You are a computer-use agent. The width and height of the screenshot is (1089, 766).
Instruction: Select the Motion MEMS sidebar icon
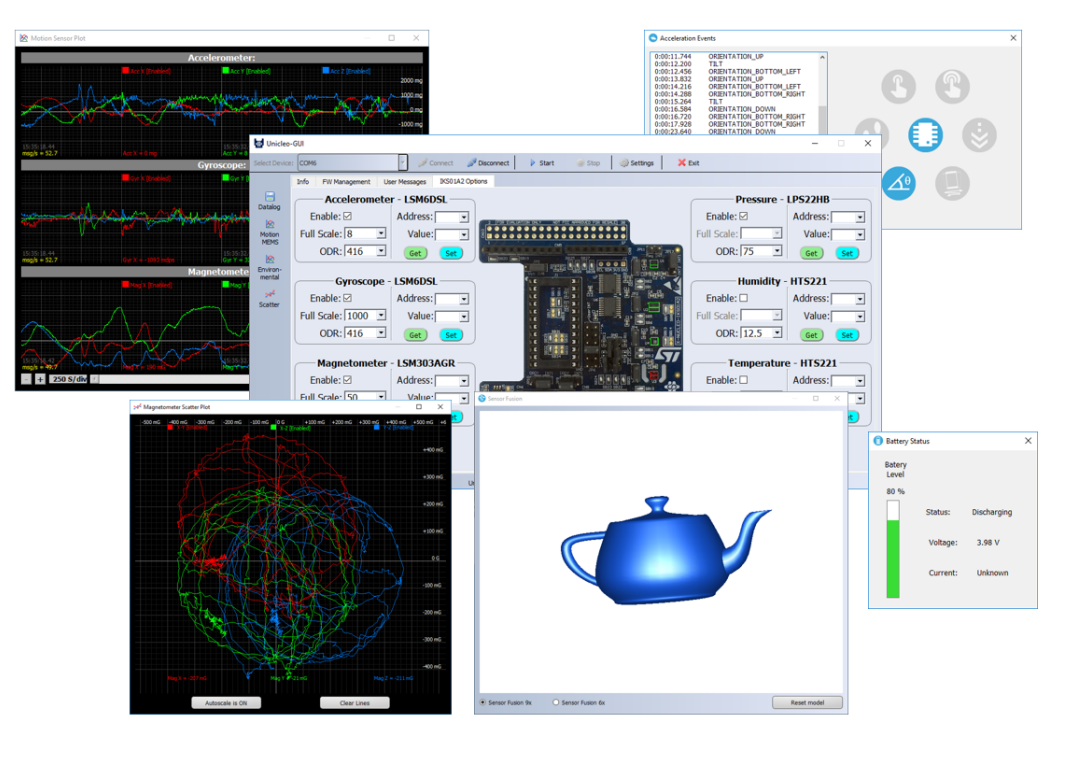[268, 224]
